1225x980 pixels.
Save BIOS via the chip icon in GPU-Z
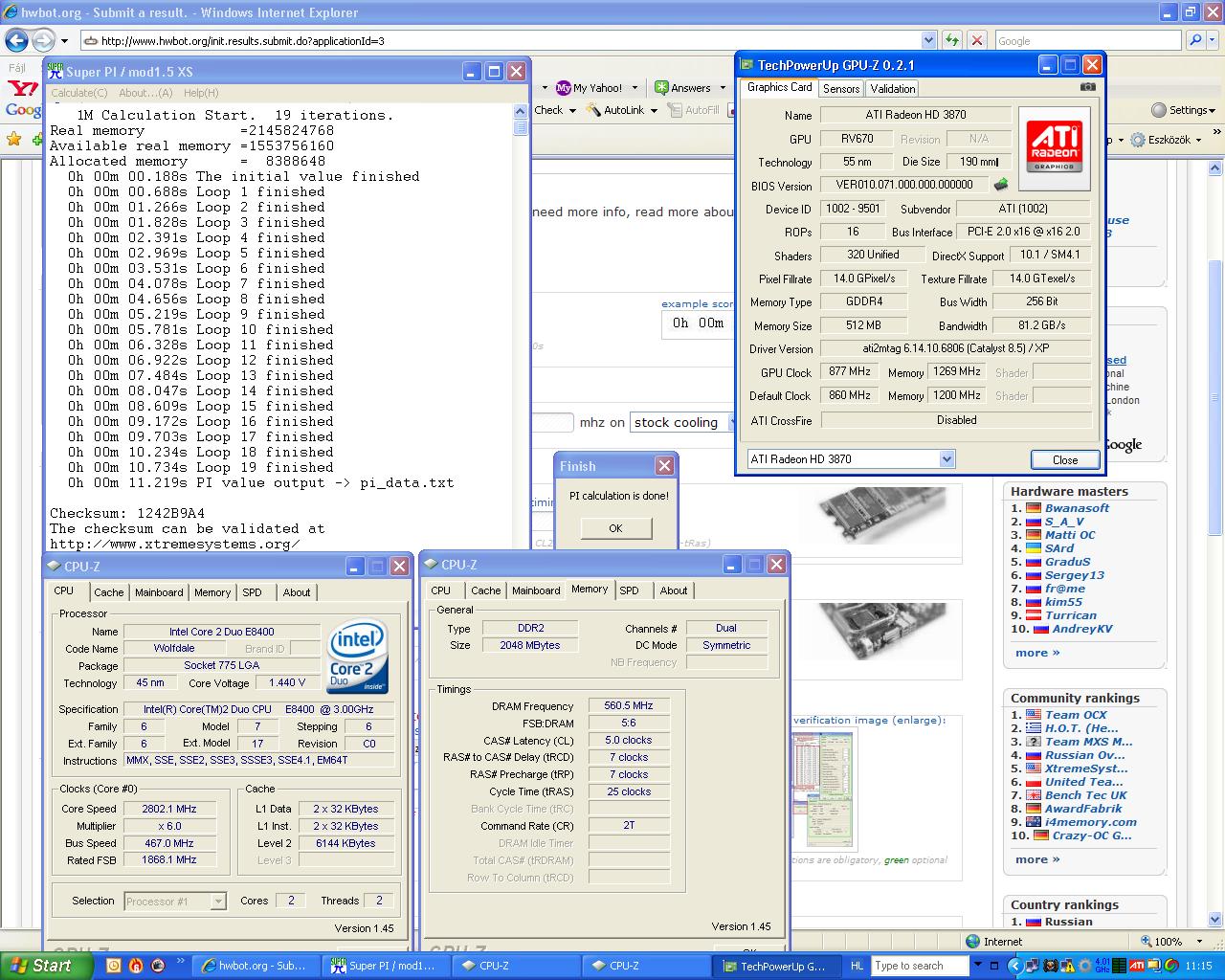tap(1001, 185)
